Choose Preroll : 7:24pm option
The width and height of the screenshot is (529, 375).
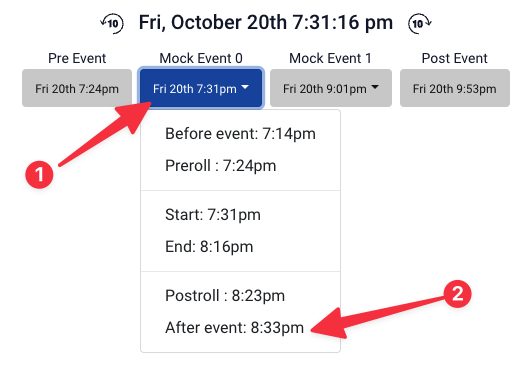pos(240,166)
